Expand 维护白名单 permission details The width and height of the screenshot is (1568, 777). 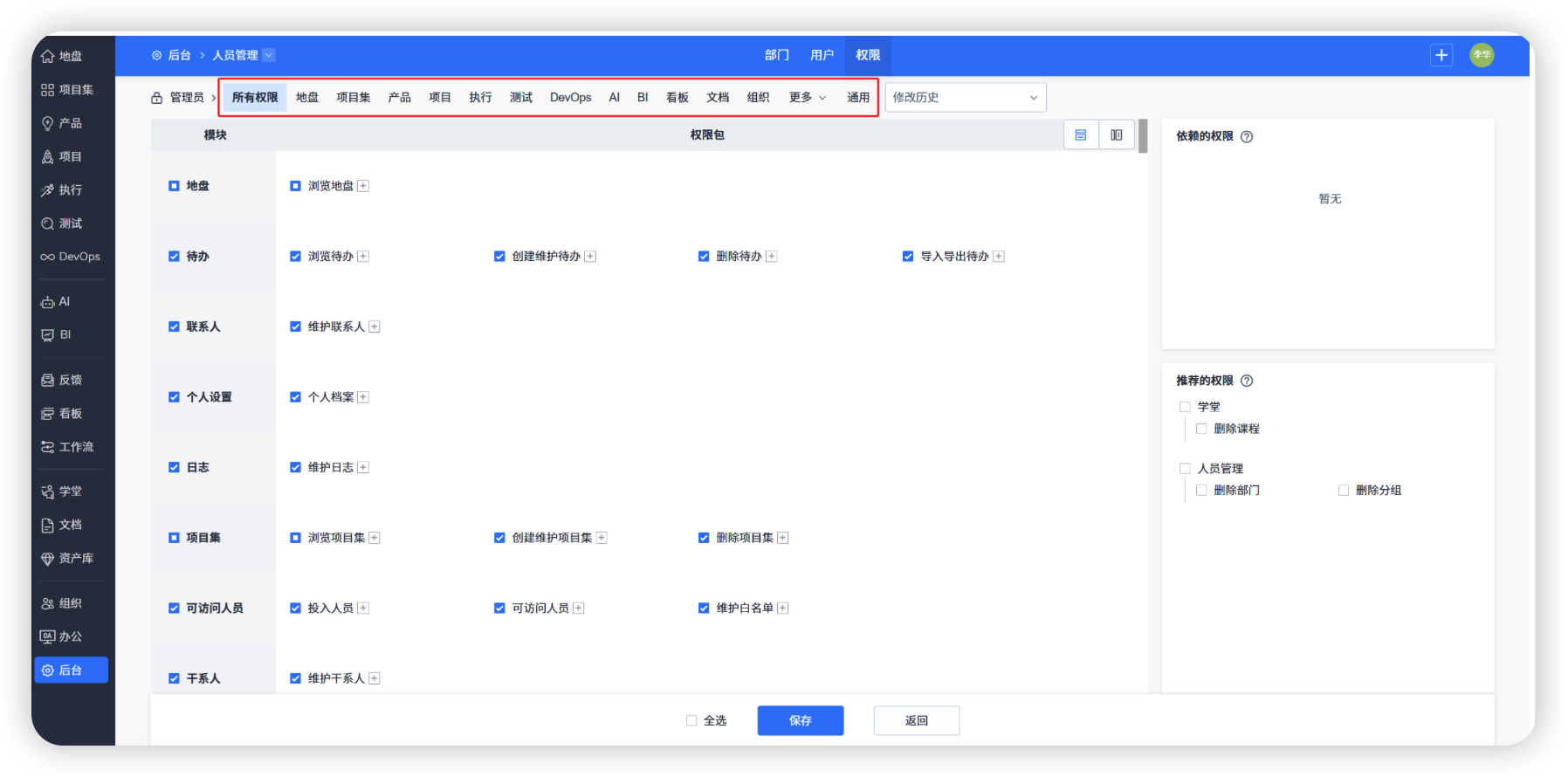(783, 609)
